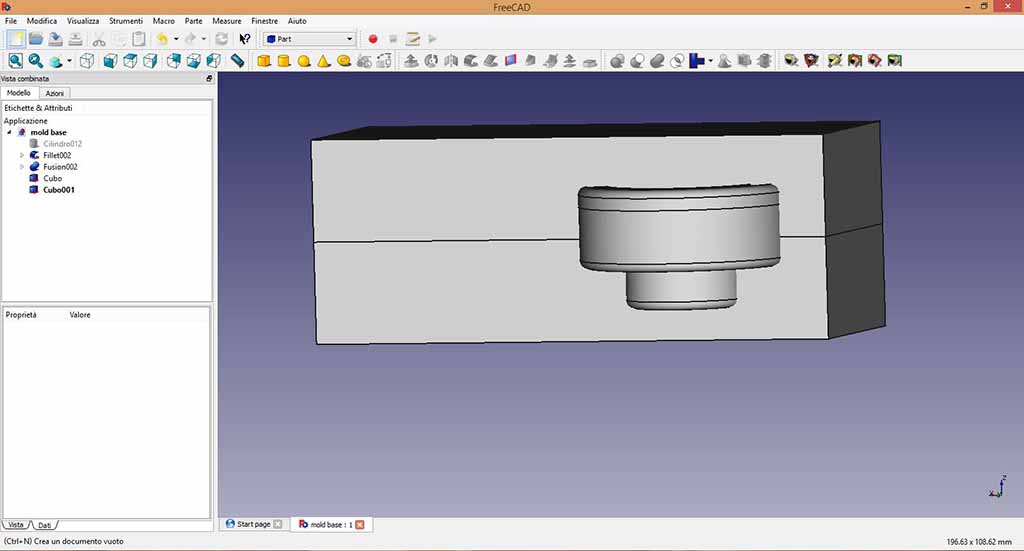Switch to the Azioni tab
Viewport: 1024px width, 551px height.
[x=54, y=93]
